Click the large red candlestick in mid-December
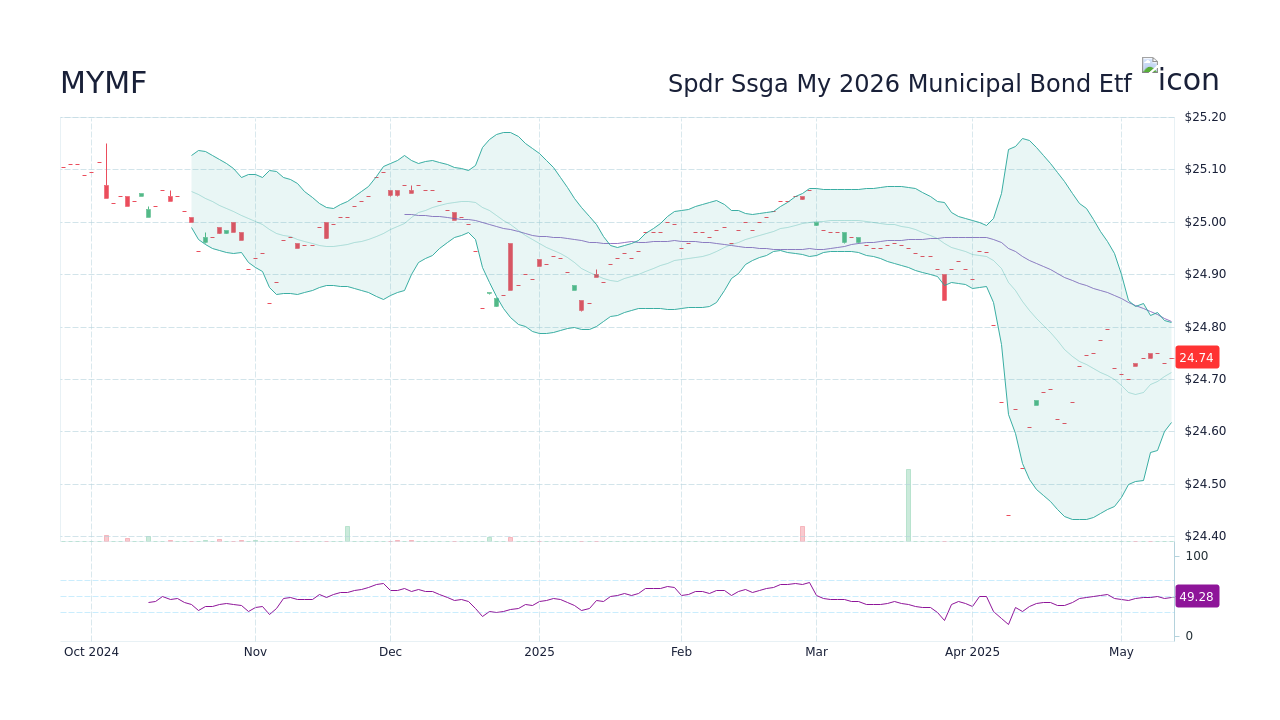This screenshot has height=720, width=1280. pos(510,265)
